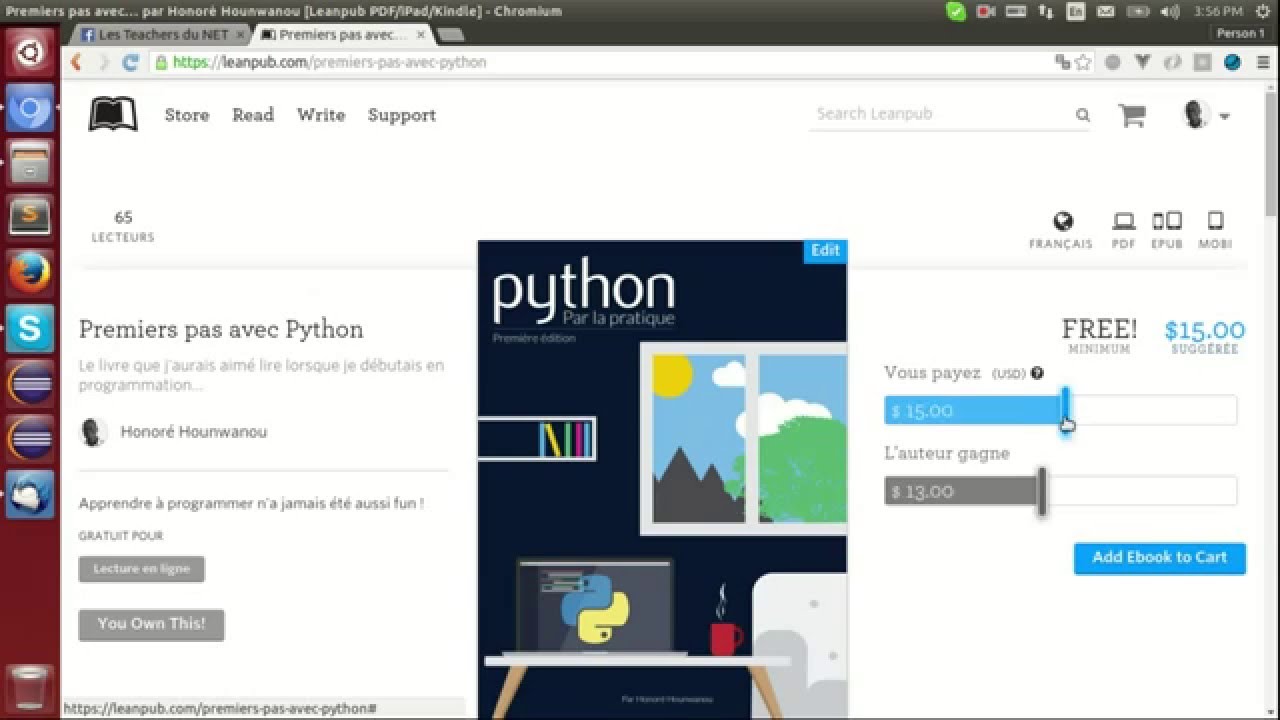Image resolution: width=1280 pixels, height=720 pixels.
Task: Open the Store menu item
Action: (187, 115)
